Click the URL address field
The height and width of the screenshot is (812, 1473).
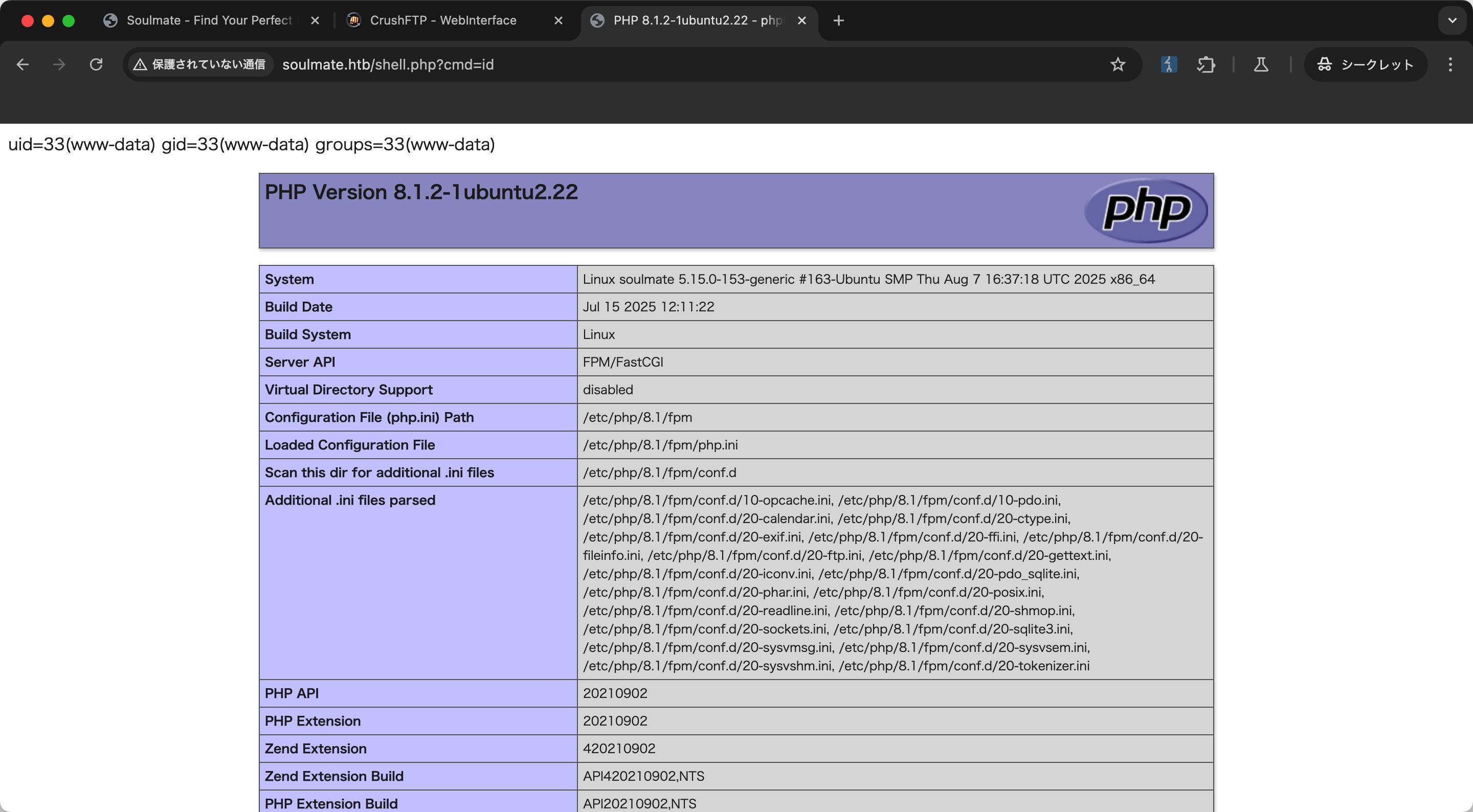[629, 64]
